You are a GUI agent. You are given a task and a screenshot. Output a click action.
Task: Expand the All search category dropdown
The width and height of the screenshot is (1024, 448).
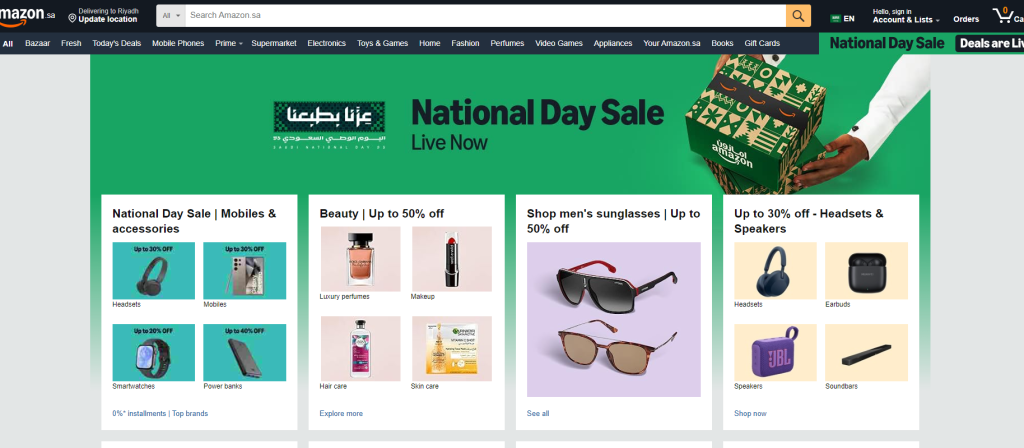[172, 16]
